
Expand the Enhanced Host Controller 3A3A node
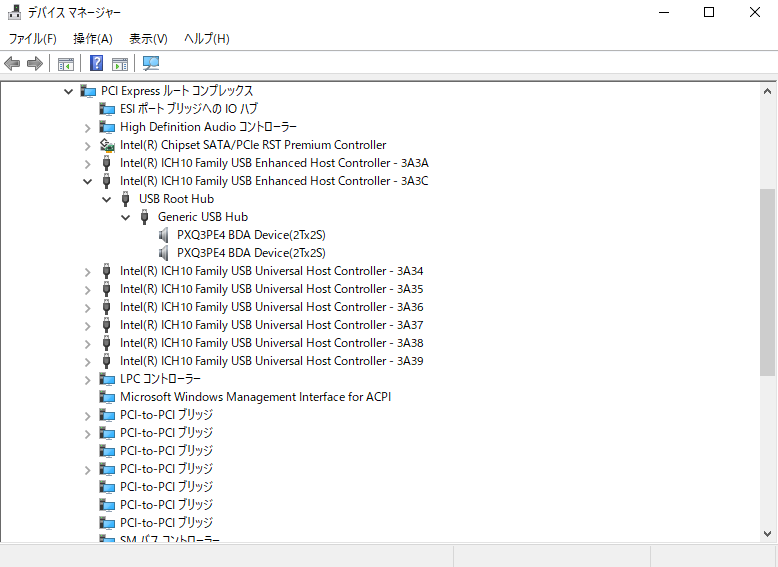pos(88,164)
